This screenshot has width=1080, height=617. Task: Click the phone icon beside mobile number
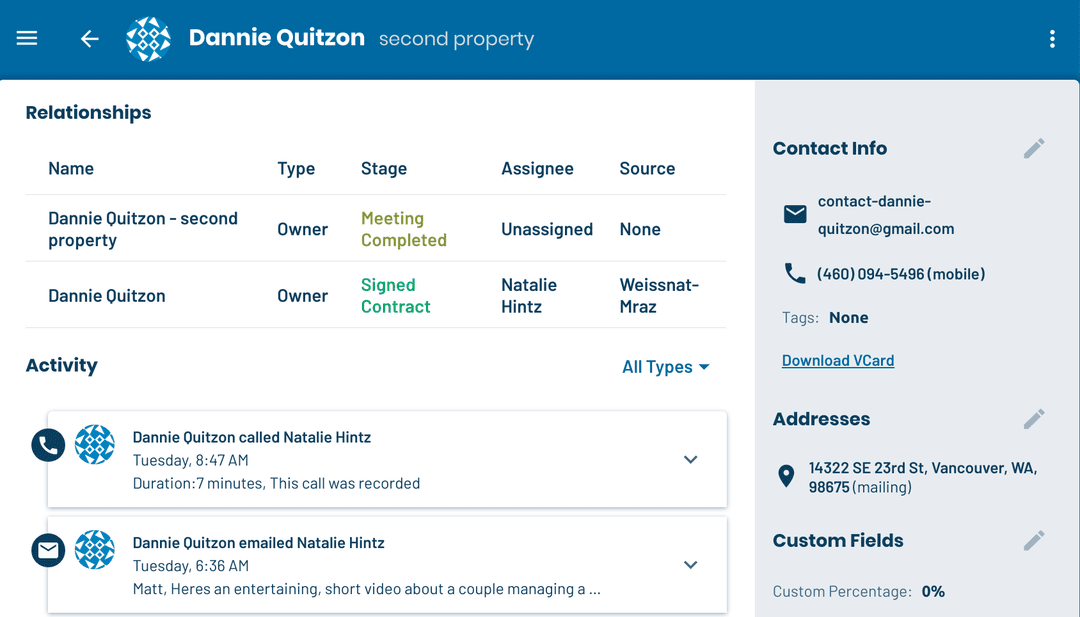tap(795, 273)
